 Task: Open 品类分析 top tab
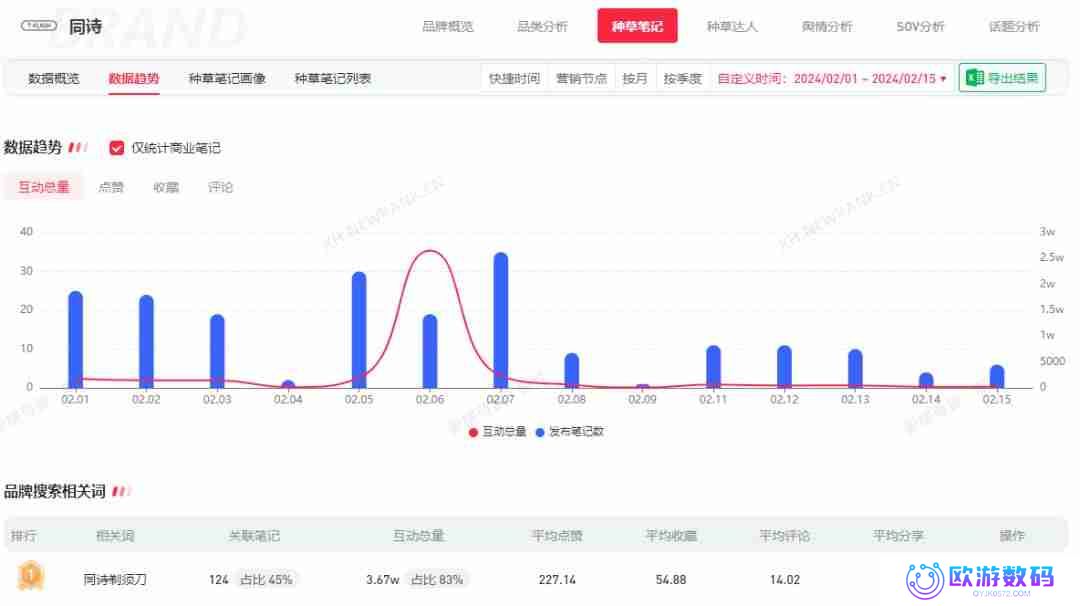(542, 26)
